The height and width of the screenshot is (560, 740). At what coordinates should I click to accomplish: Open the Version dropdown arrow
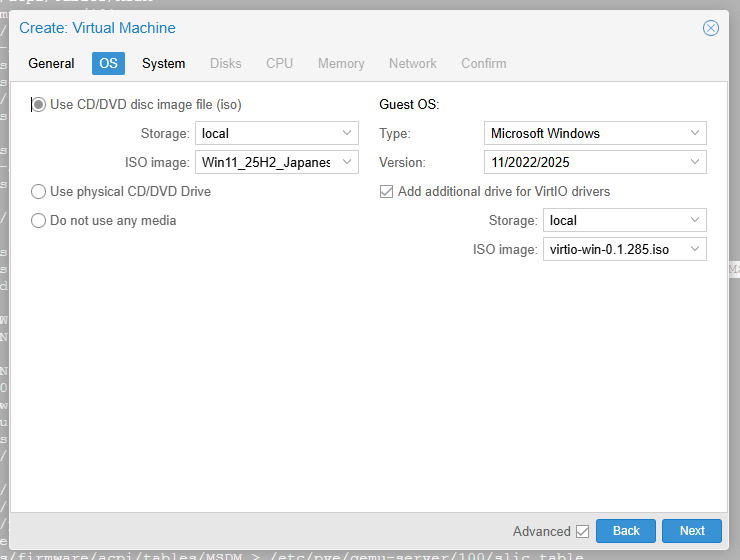[x=695, y=162]
